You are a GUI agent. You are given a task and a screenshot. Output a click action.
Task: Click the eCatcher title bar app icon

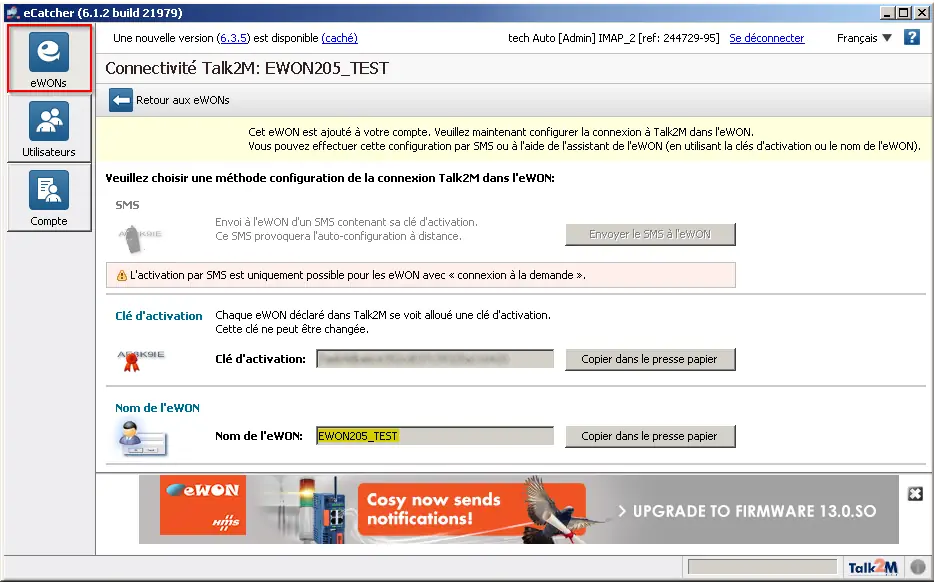[13, 13]
